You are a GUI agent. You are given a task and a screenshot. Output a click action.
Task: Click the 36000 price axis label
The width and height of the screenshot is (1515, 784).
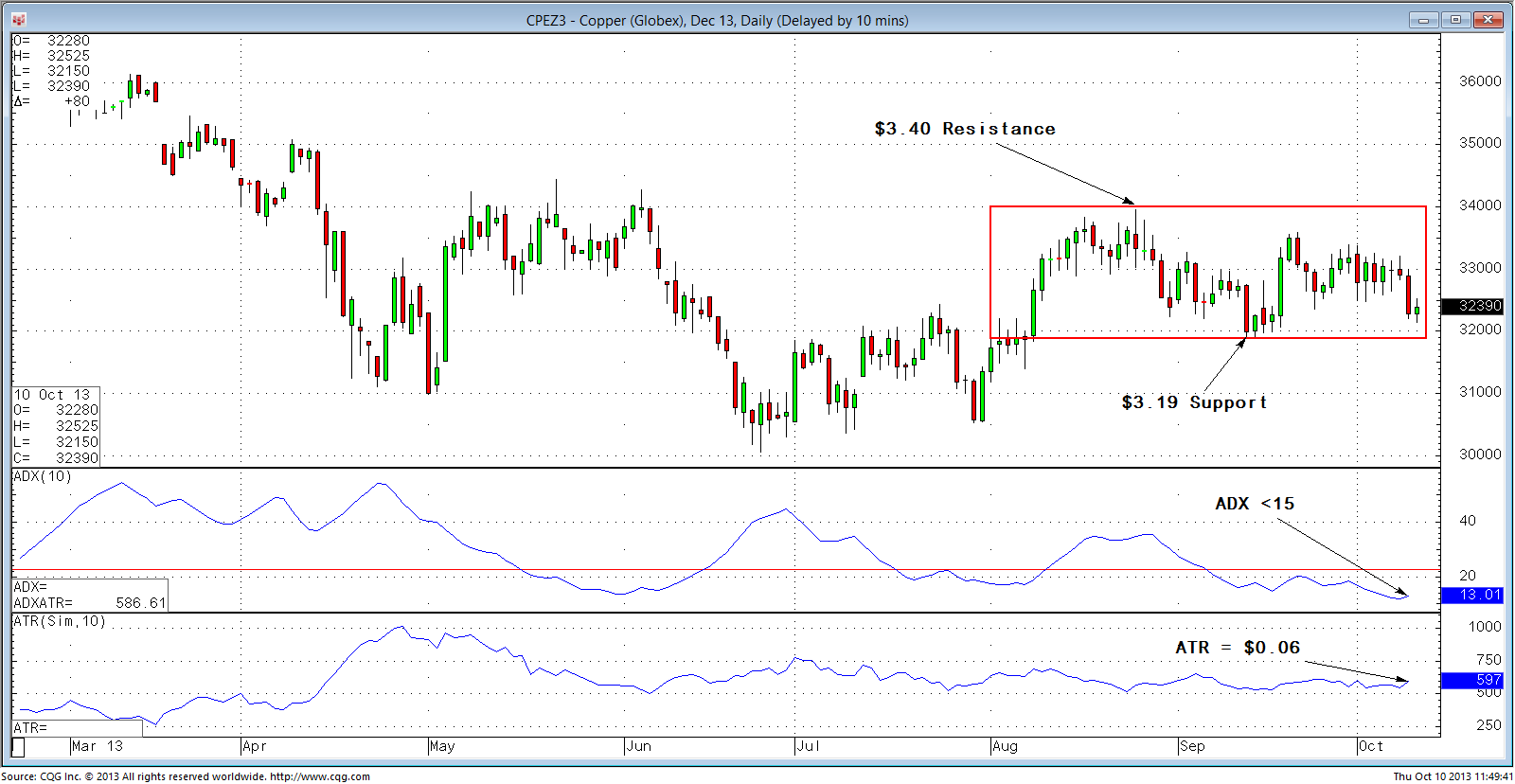(1479, 81)
